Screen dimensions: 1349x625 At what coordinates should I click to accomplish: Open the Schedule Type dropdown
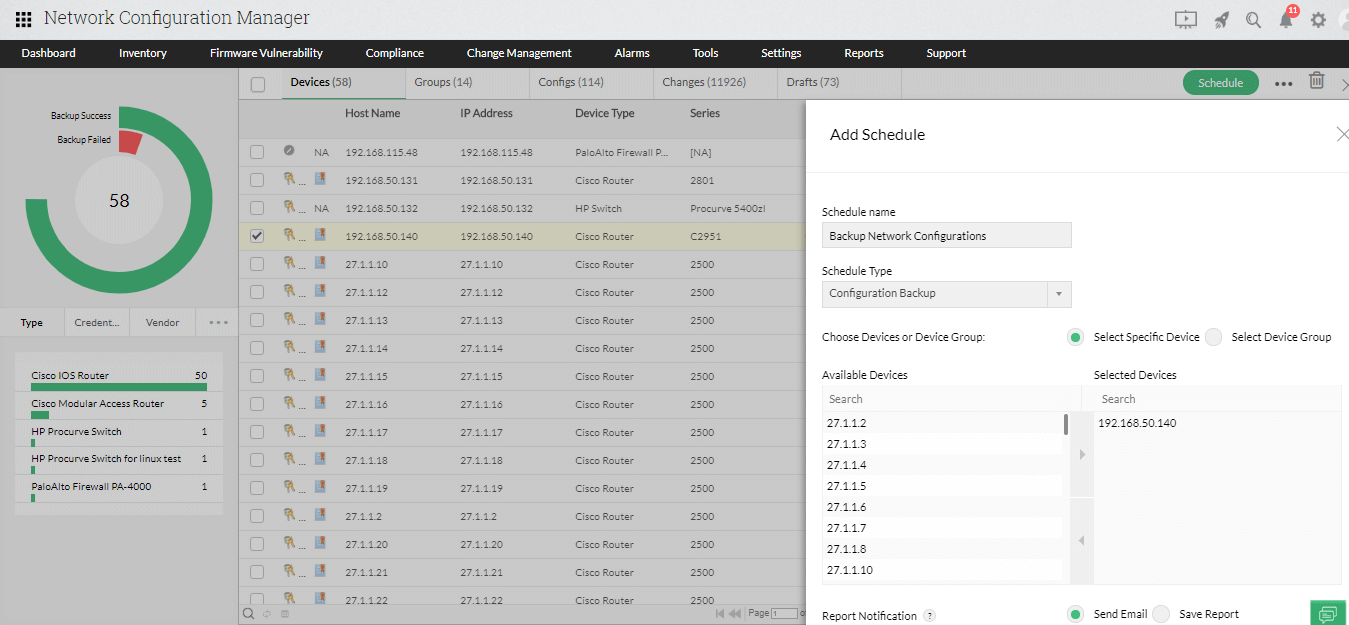pos(1058,295)
